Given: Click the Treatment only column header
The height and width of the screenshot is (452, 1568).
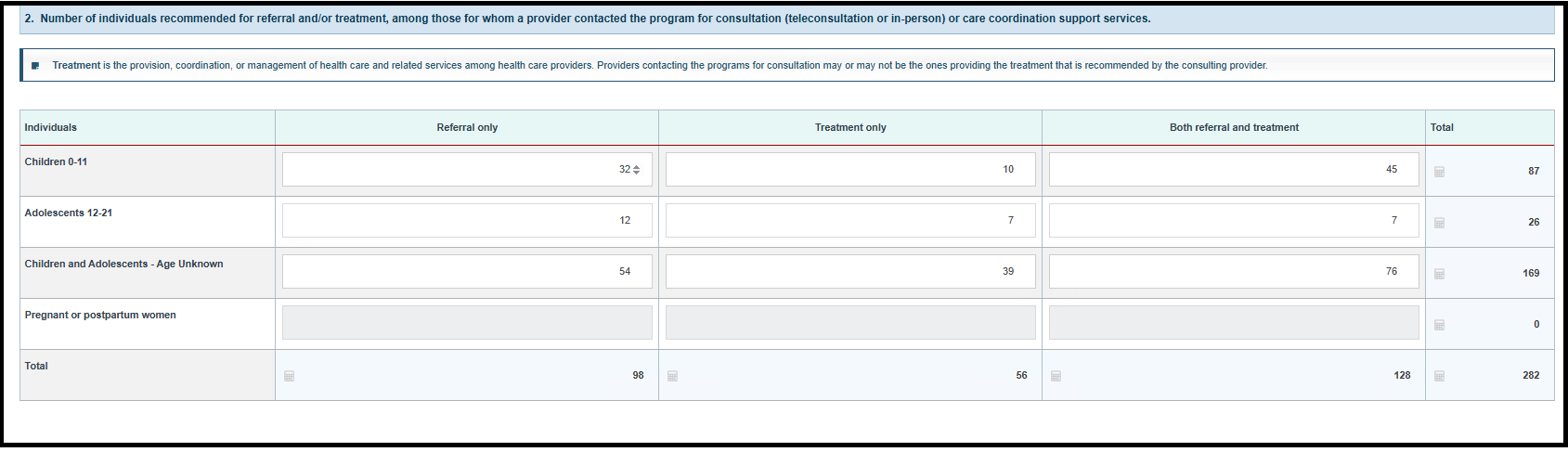Looking at the screenshot, I should click(850, 127).
